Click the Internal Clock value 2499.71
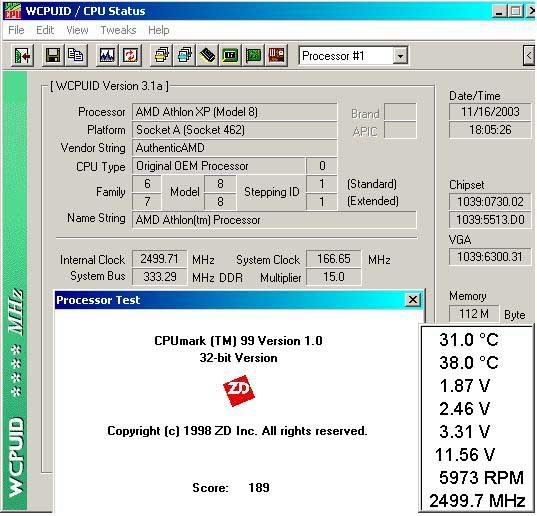Viewport: 537px width, 516px height. click(160, 259)
